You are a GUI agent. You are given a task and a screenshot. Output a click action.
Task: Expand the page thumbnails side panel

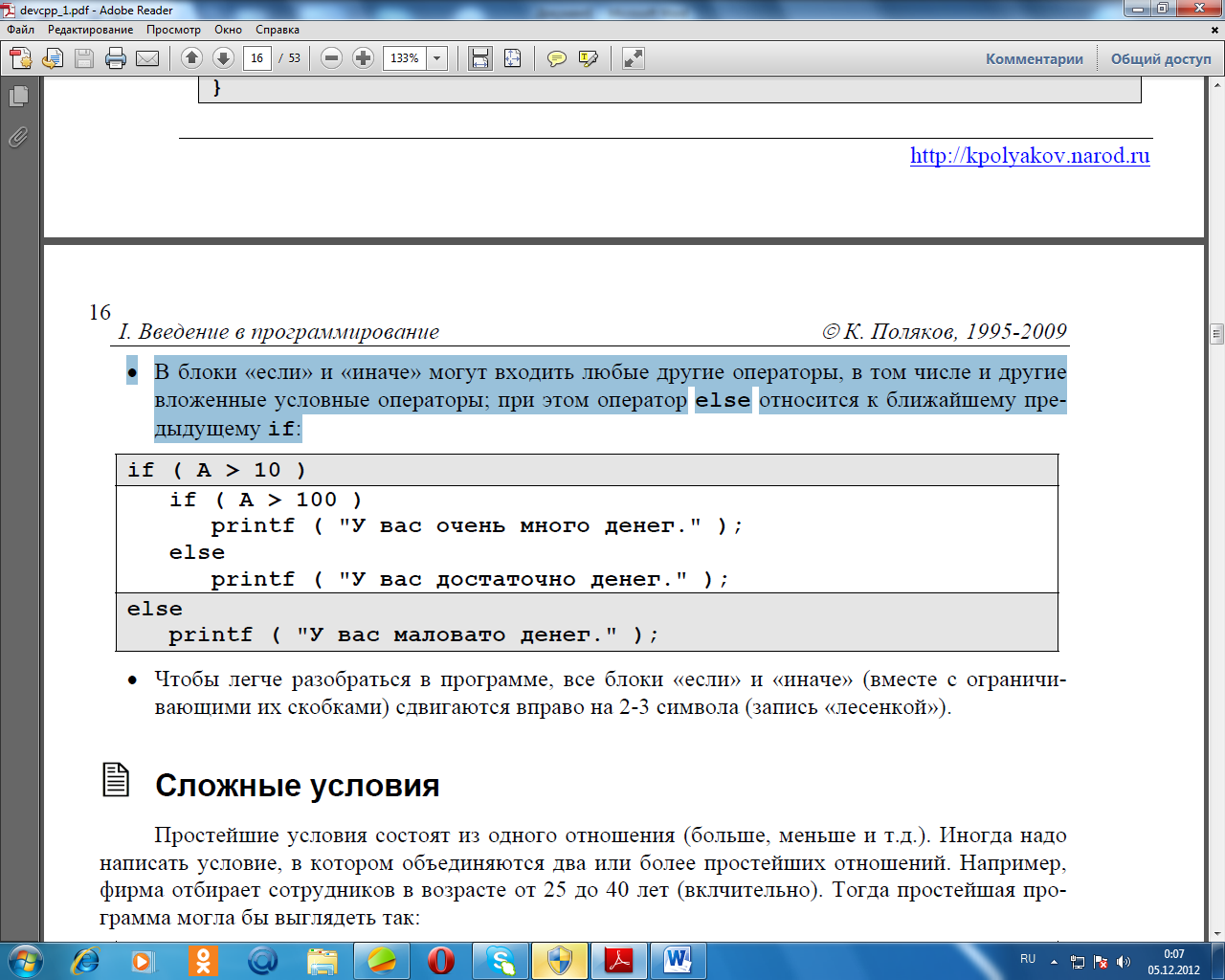(x=18, y=96)
